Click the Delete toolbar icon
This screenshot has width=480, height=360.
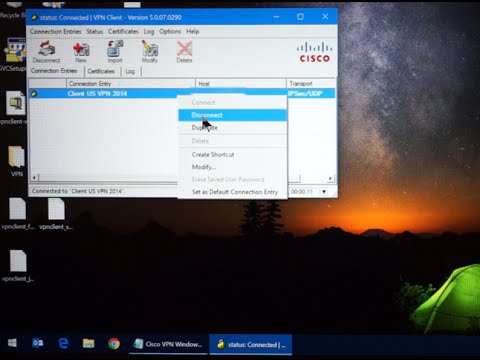(x=184, y=52)
